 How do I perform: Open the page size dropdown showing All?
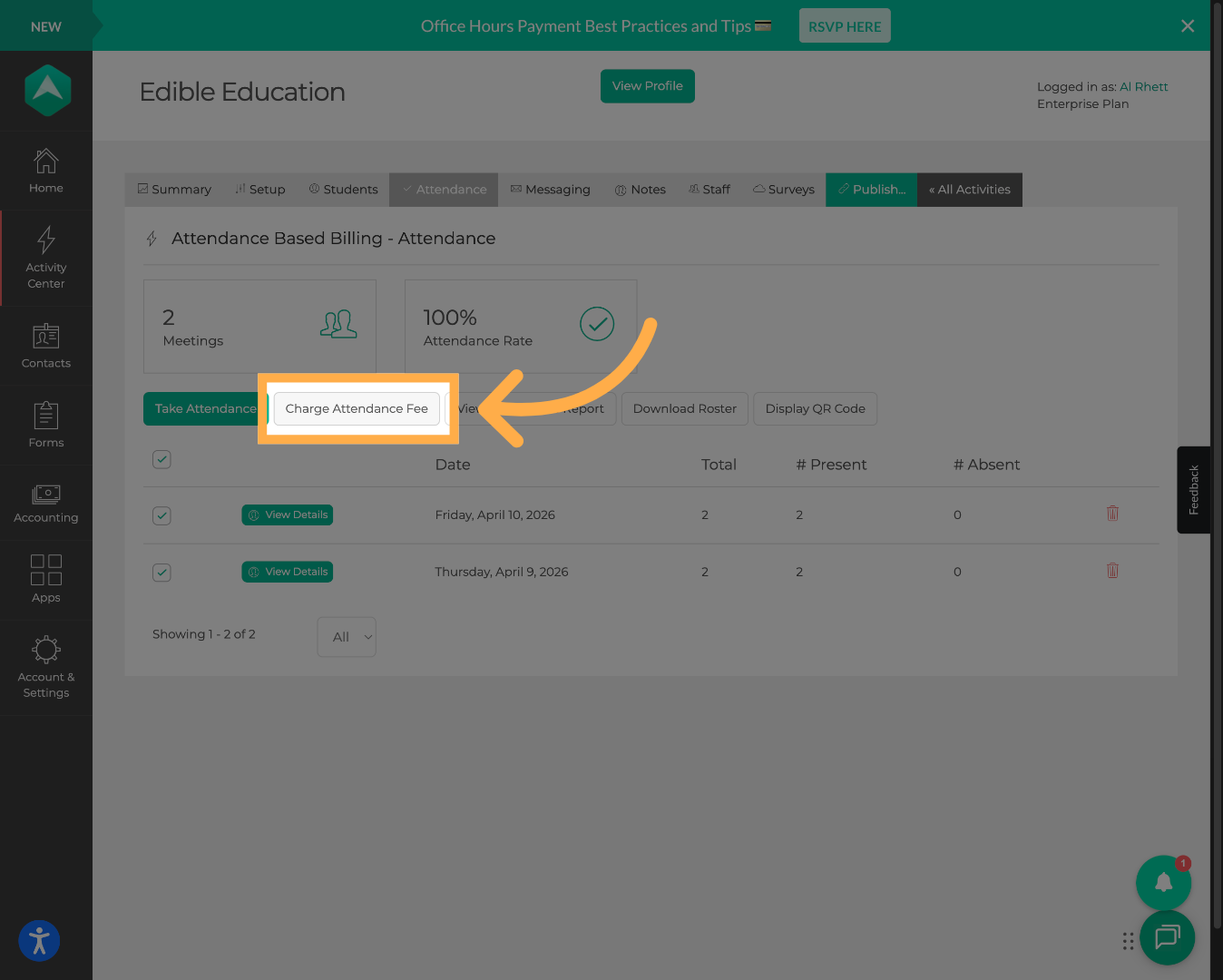click(x=346, y=636)
